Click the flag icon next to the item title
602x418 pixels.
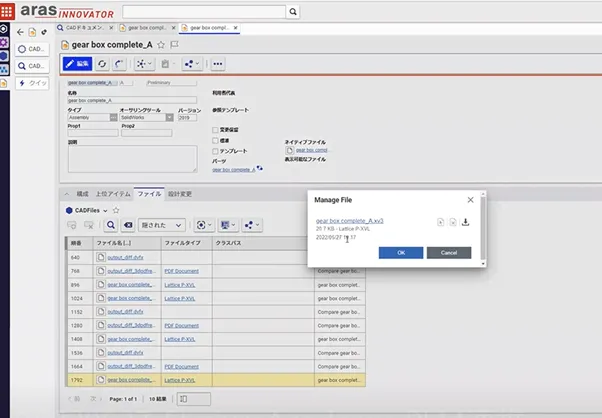(174, 45)
